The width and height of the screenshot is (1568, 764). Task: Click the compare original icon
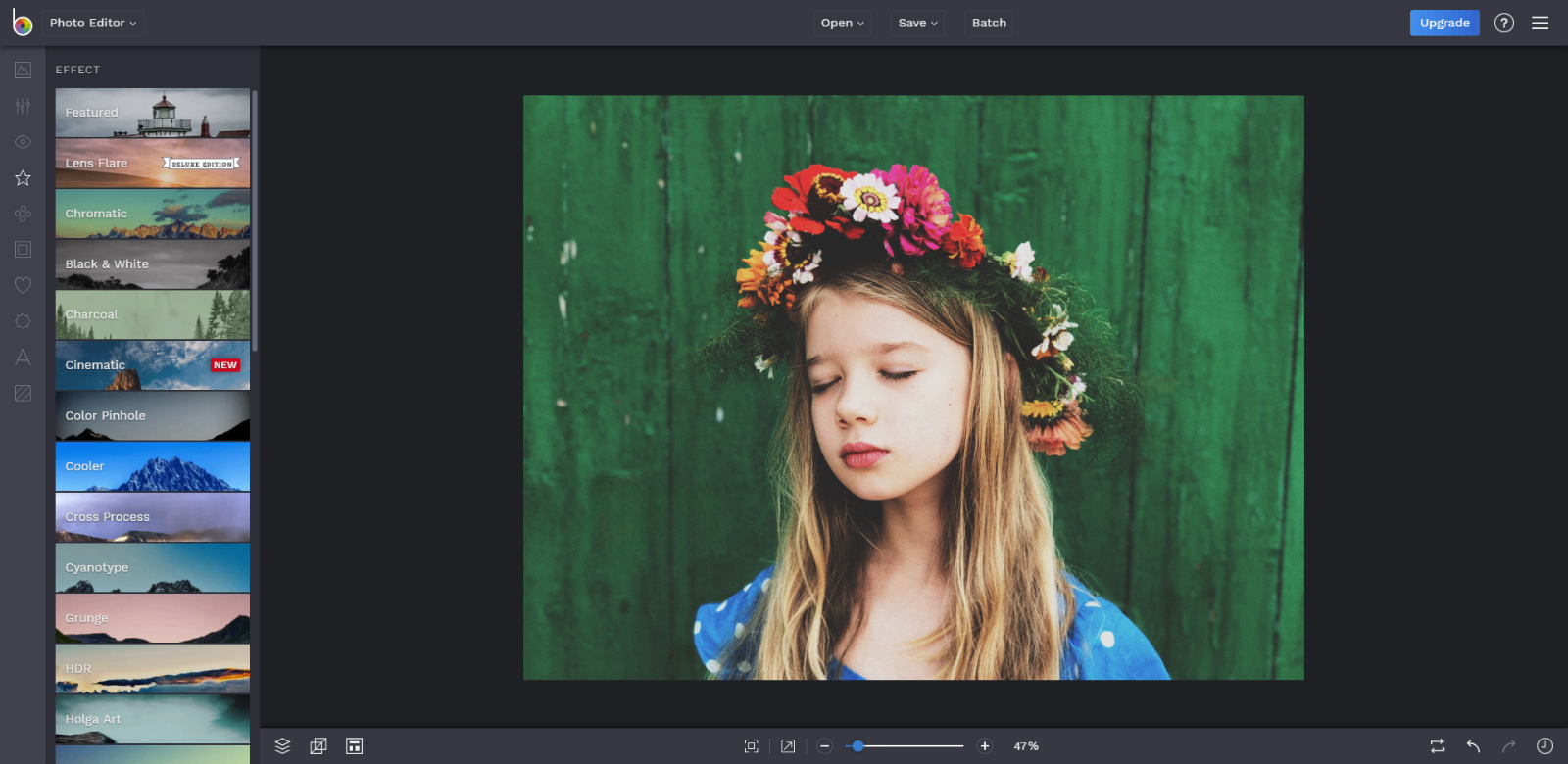point(1437,746)
